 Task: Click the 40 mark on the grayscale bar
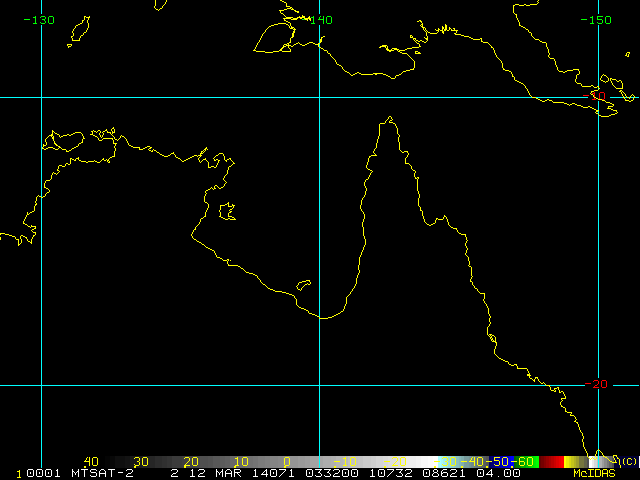91,461
